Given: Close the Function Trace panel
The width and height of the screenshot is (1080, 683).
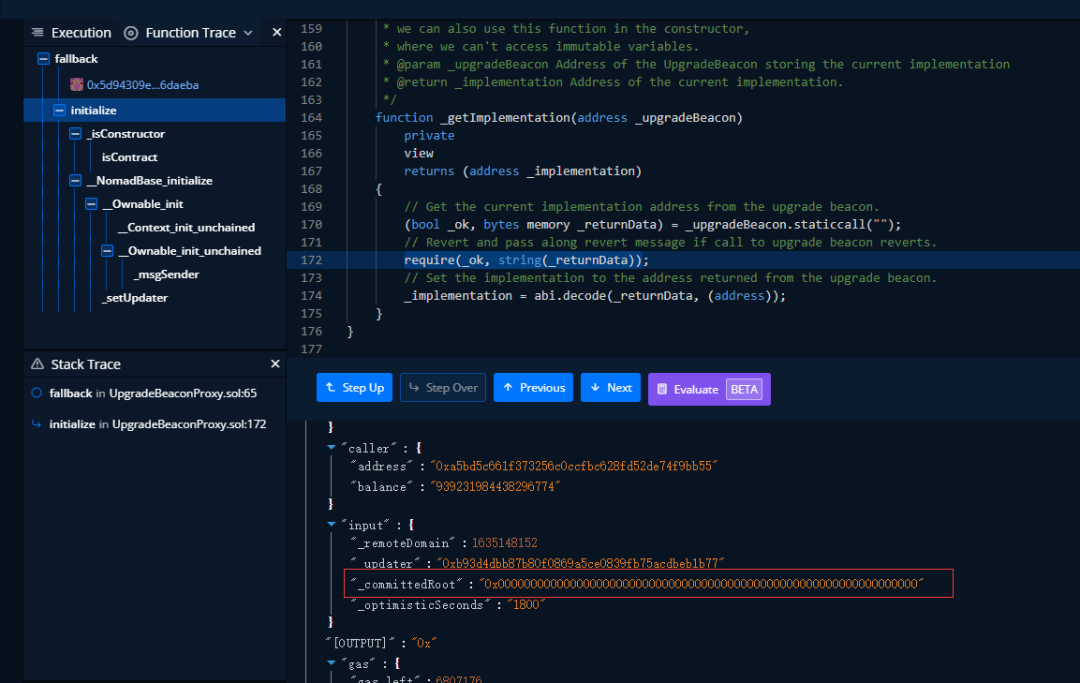Looking at the screenshot, I should coord(277,32).
